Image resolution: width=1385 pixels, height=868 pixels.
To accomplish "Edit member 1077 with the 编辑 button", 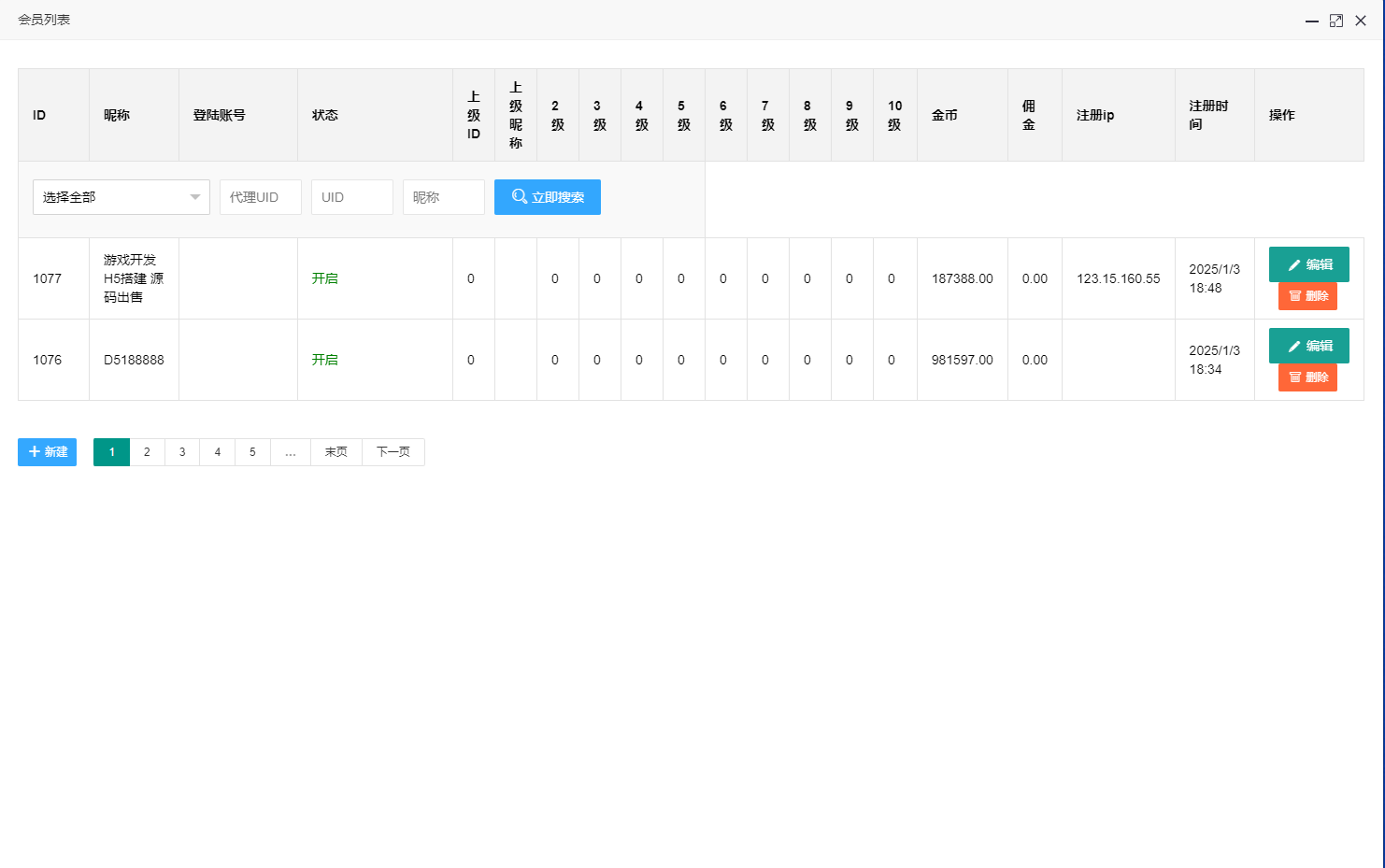I will point(1308,264).
